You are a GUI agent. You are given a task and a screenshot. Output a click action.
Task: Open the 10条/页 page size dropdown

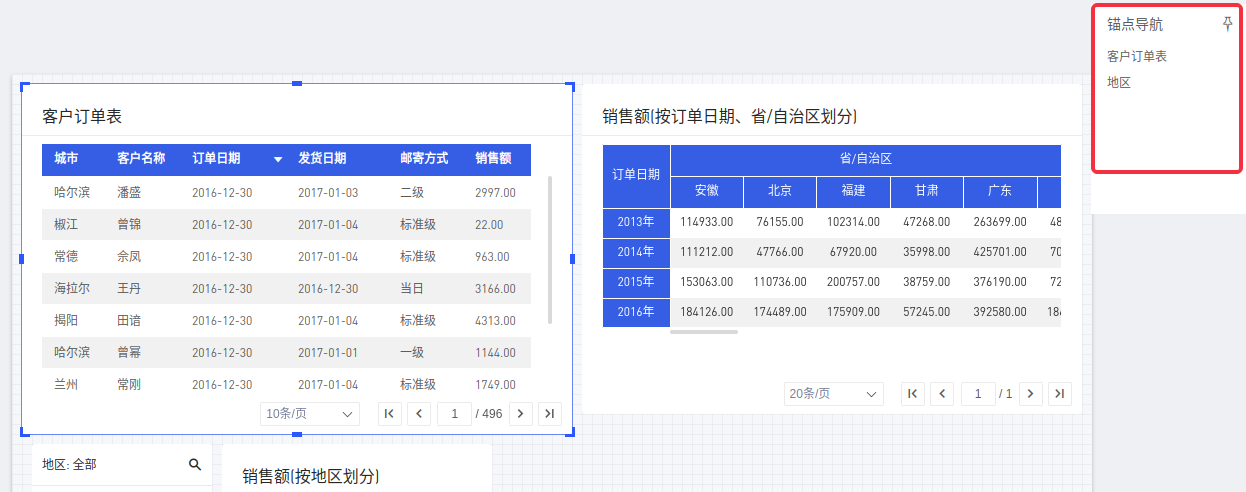click(309, 414)
